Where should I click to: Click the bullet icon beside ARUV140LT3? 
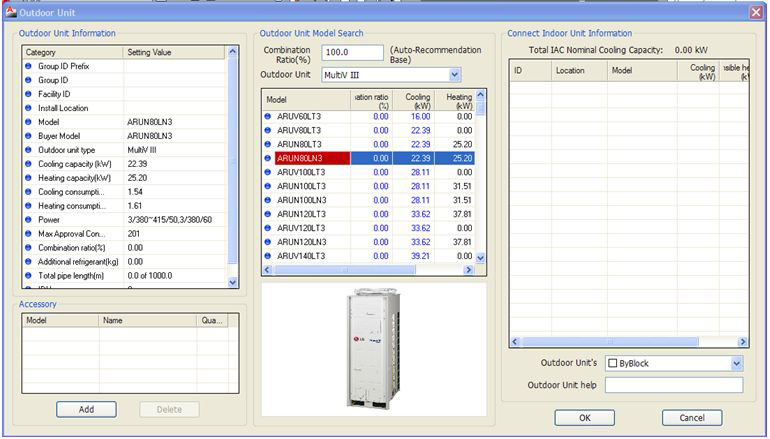(x=268, y=256)
